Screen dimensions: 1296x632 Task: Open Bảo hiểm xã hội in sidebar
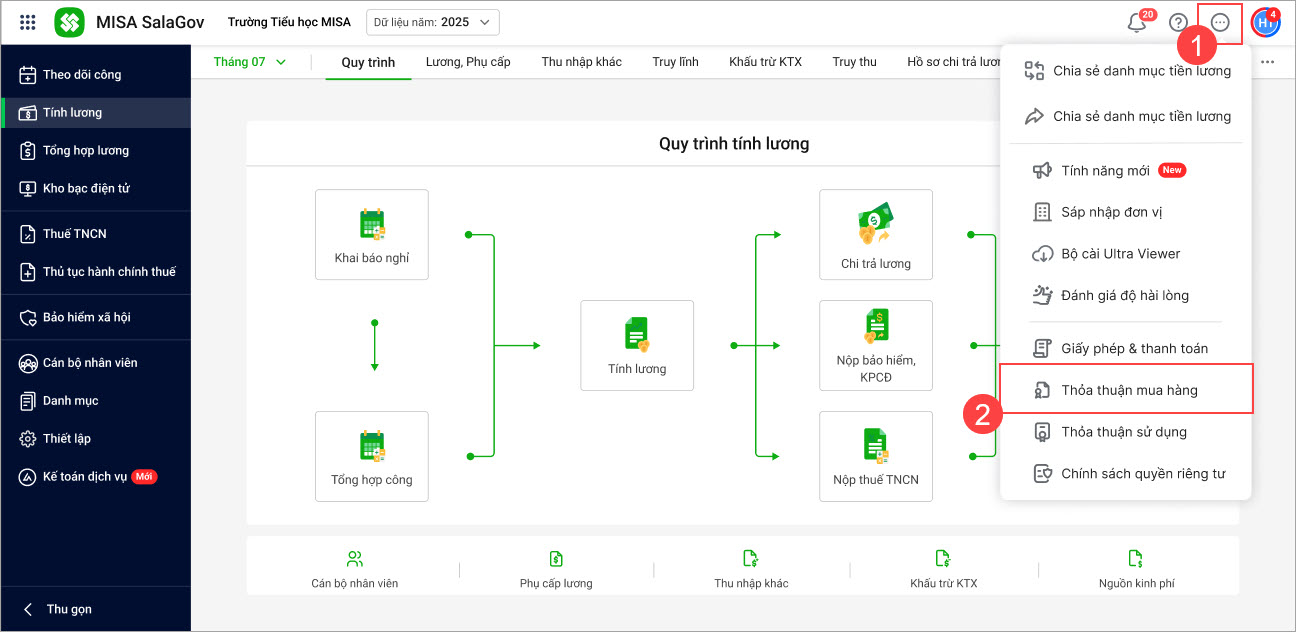[86, 317]
